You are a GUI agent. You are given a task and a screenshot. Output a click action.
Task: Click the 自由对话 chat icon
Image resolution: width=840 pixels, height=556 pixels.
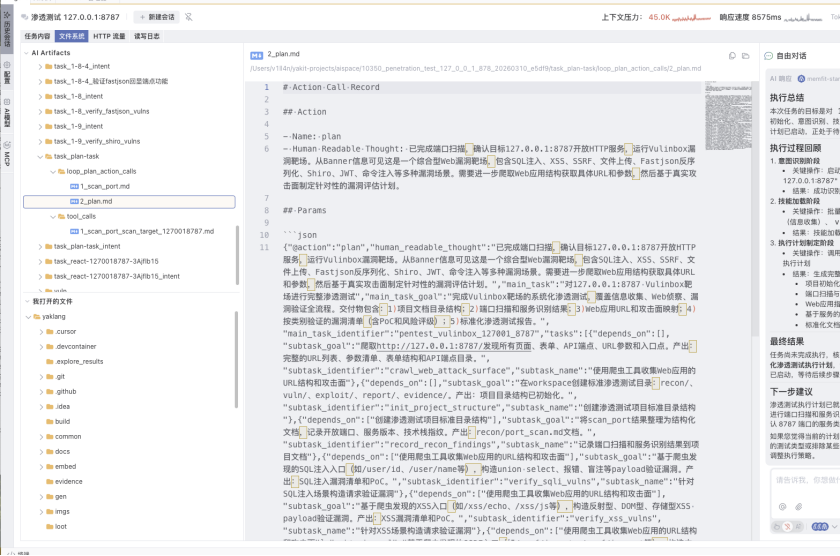(x=768, y=56)
